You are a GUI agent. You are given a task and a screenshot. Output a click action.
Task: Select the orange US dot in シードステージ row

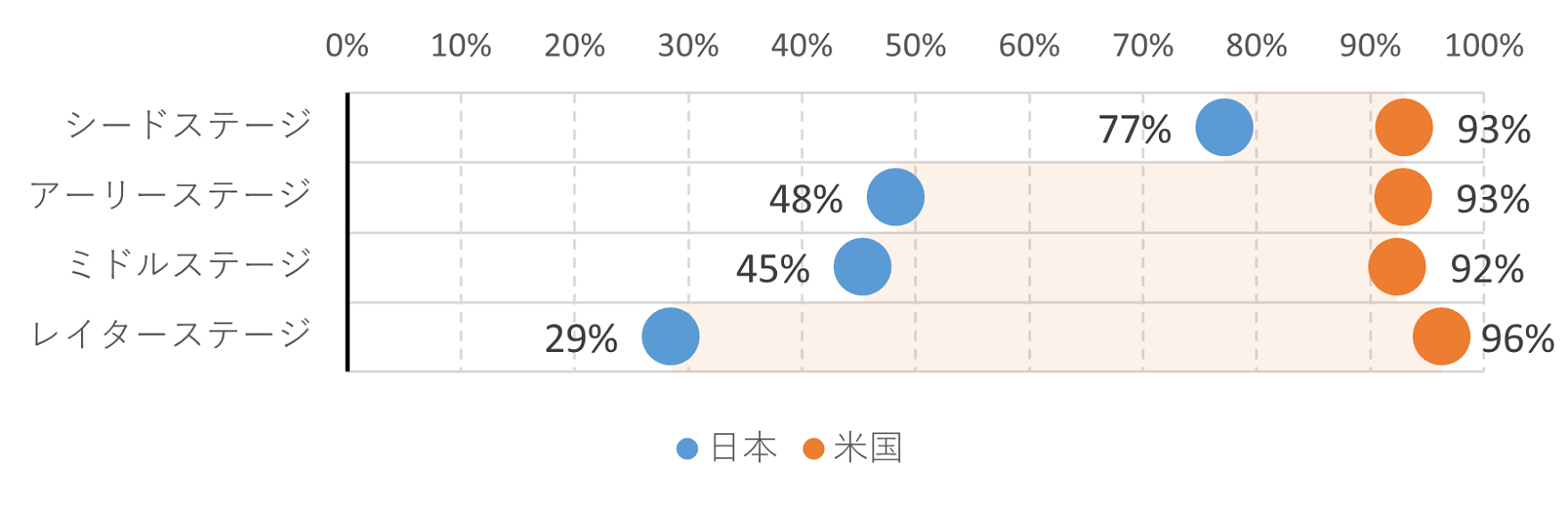(1404, 127)
